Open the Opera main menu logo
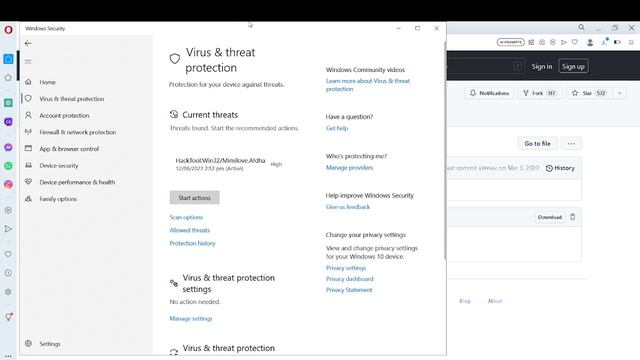Viewport: 640px width, 360px height. [8, 30]
